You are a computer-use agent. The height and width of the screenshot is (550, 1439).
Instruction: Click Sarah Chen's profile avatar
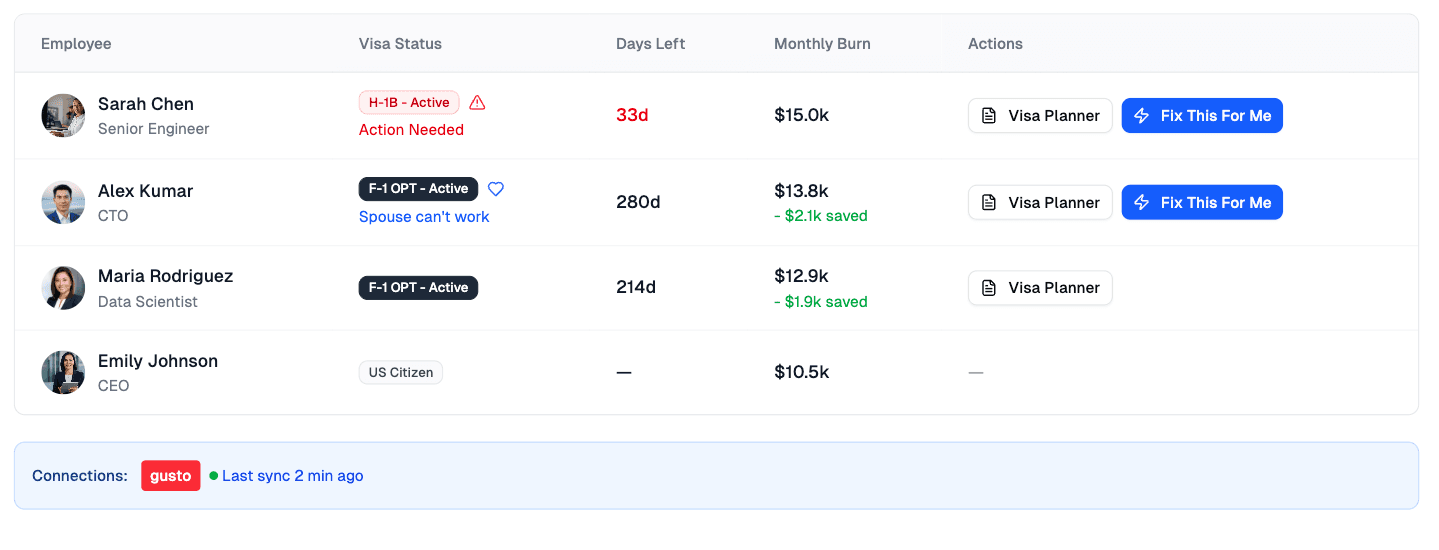pos(63,116)
